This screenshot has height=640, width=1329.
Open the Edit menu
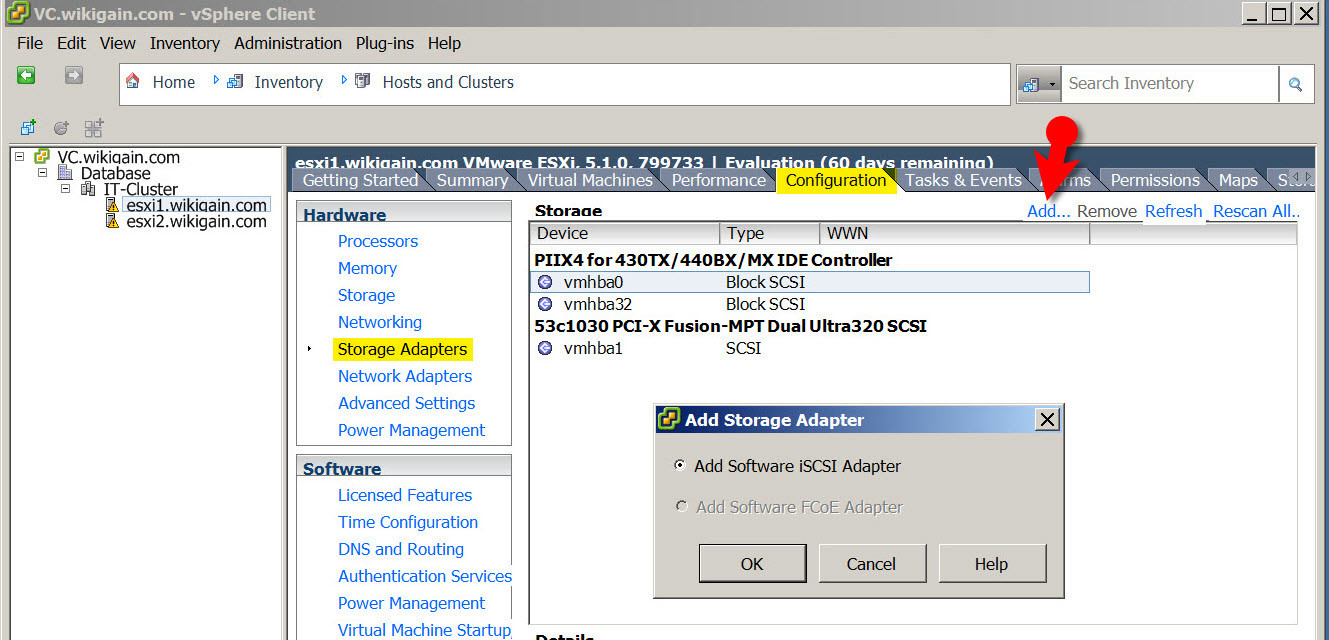point(71,43)
